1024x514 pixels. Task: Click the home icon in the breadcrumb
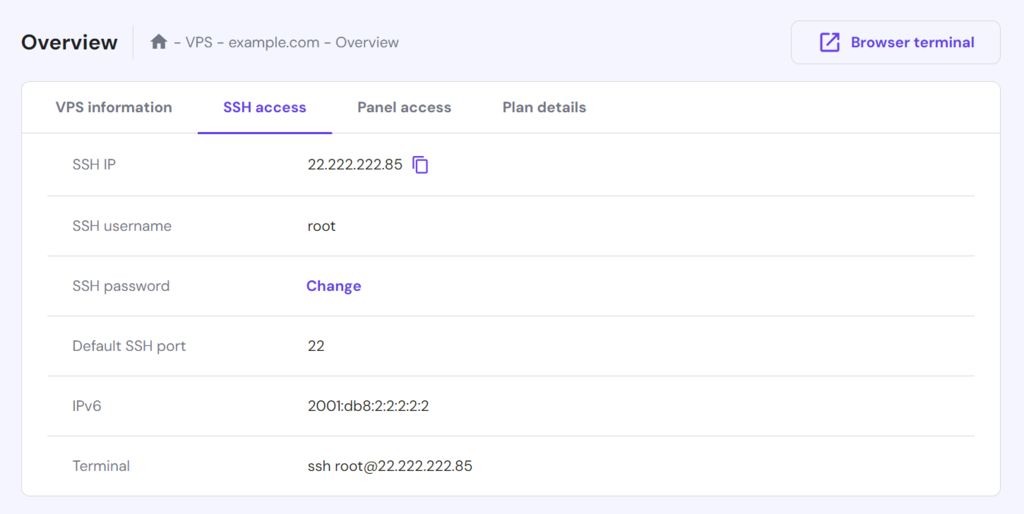click(158, 42)
